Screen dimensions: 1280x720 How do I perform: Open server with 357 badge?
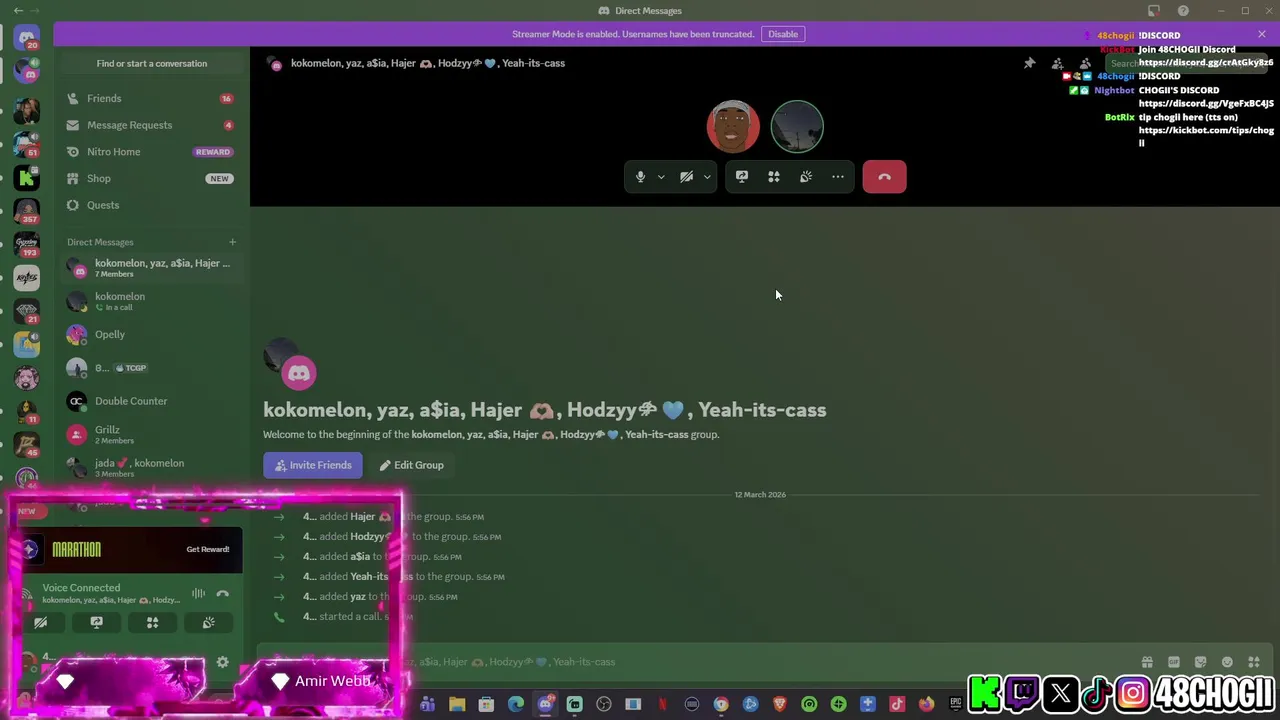tap(27, 211)
